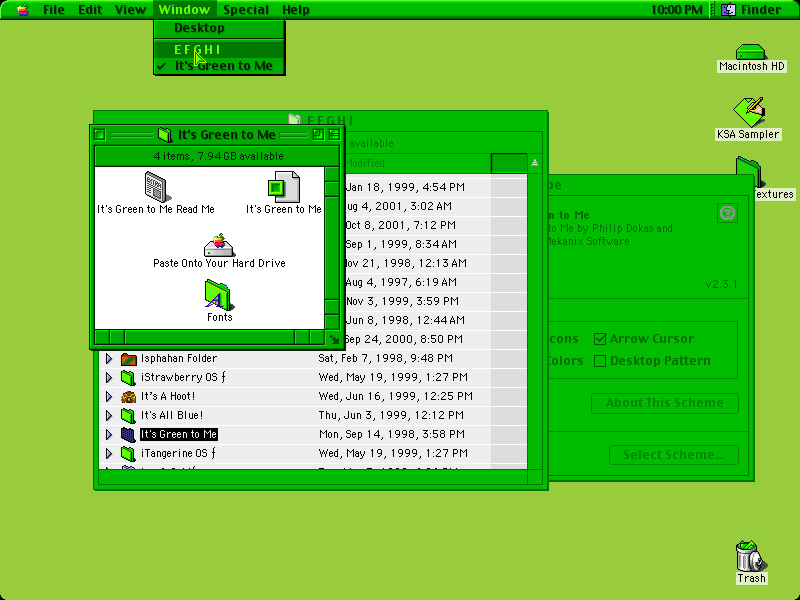
Task: Click the help question mark icon in Kaleidoscope
Action: 727,213
